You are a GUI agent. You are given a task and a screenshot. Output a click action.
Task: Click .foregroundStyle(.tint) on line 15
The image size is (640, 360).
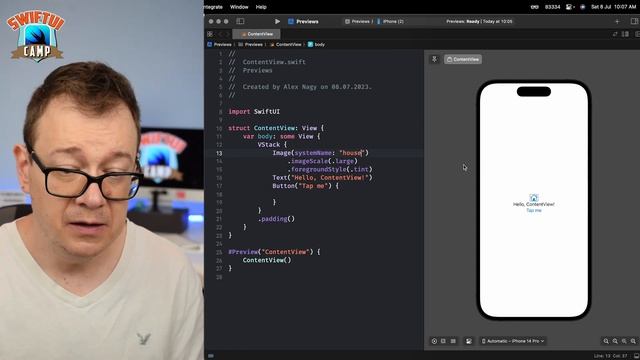click(x=330, y=169)
